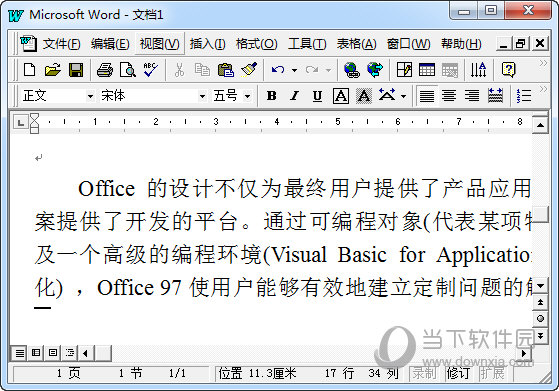Toggle bold formatting
Image resolution: width=559 pixels, height=391 pixels.
pyautogui.click(x=271, y=96)
